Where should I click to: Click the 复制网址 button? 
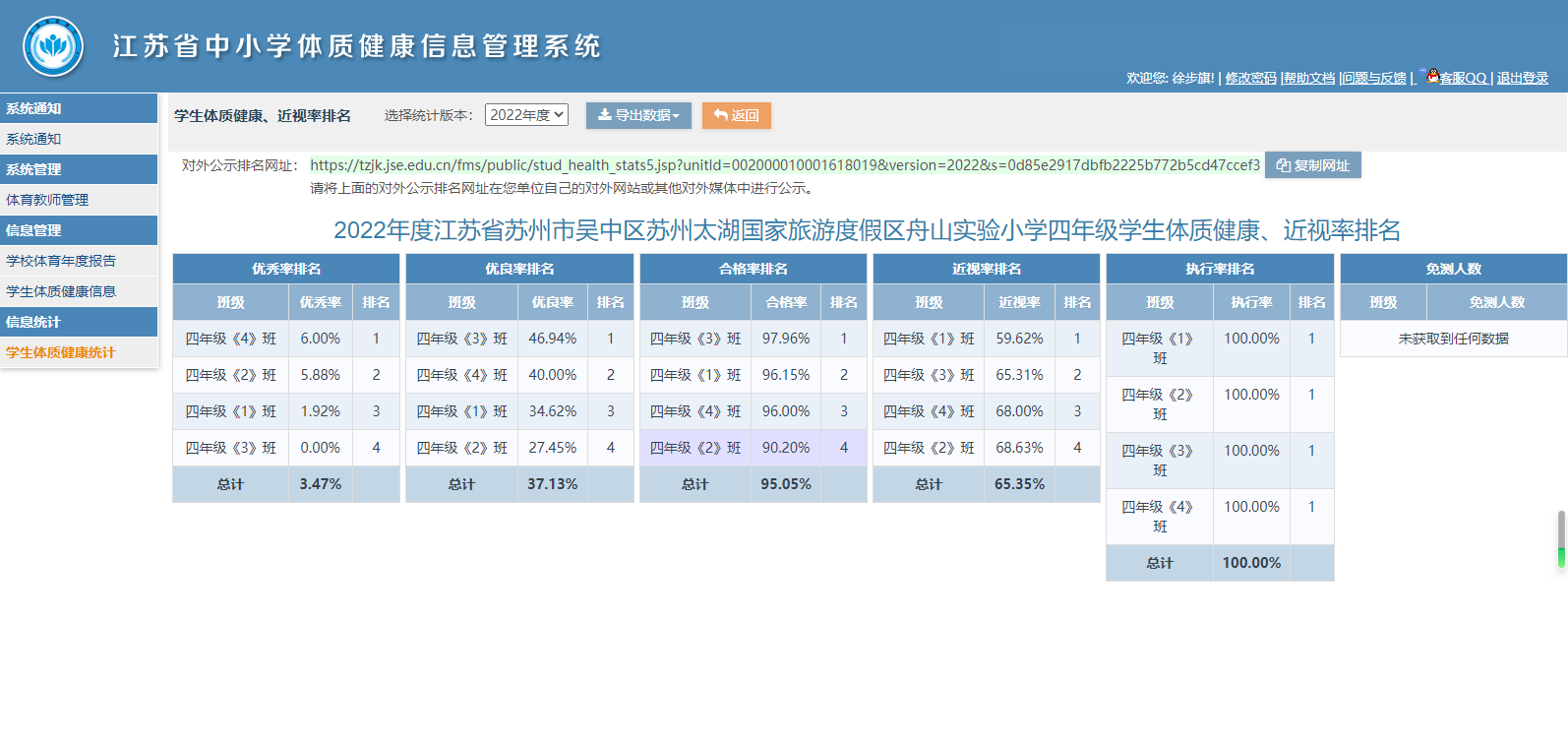[1312, 165]
